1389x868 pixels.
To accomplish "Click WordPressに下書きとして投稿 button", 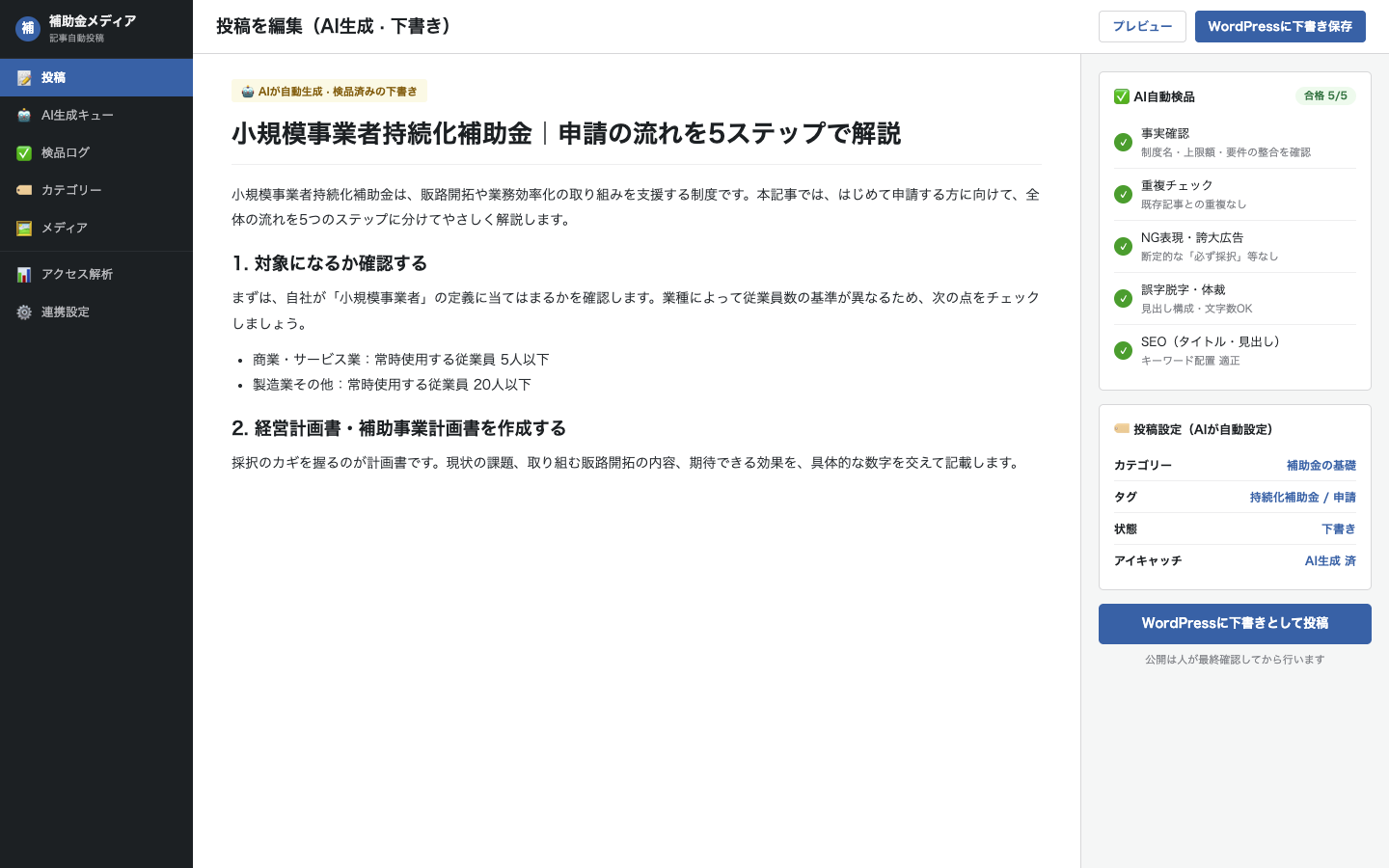I will tap(1235, 624).
